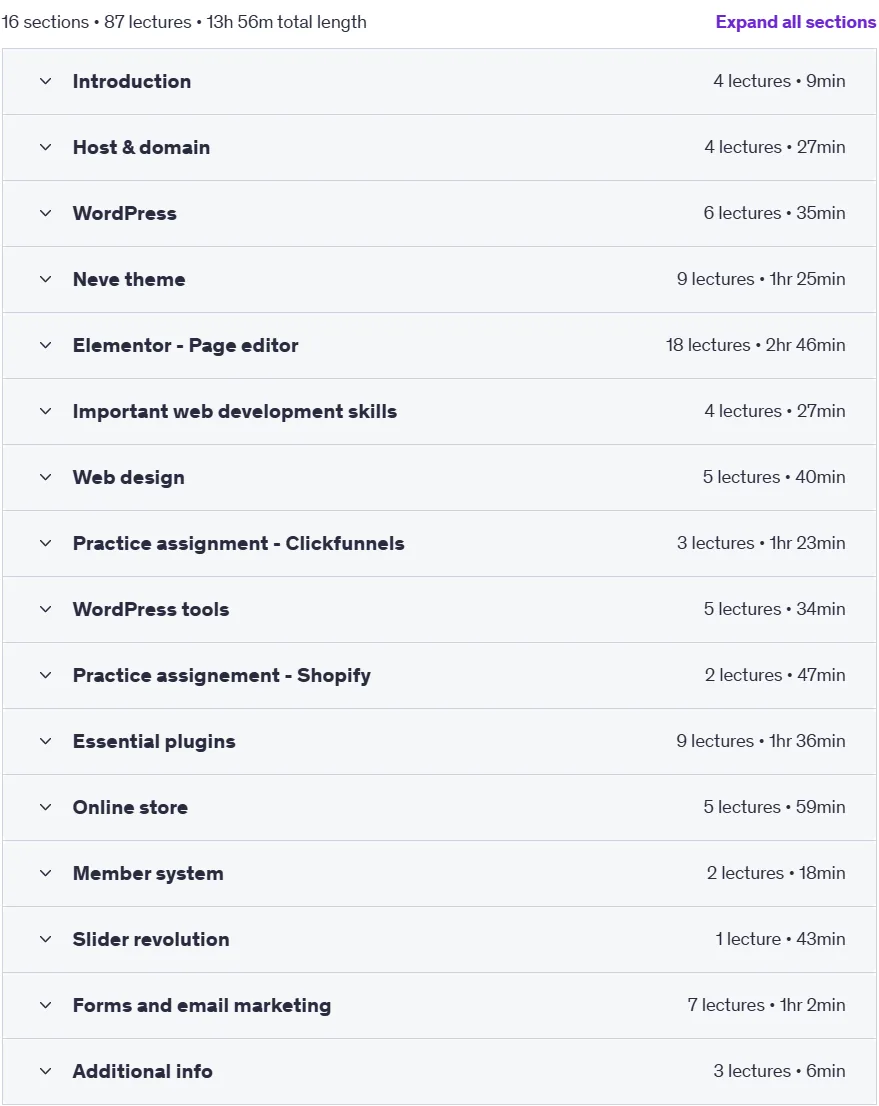This screenshot has height=1106, width=879.
Task: Click the 3 lectures • 1hr 23min label
Action: [761, 543]
